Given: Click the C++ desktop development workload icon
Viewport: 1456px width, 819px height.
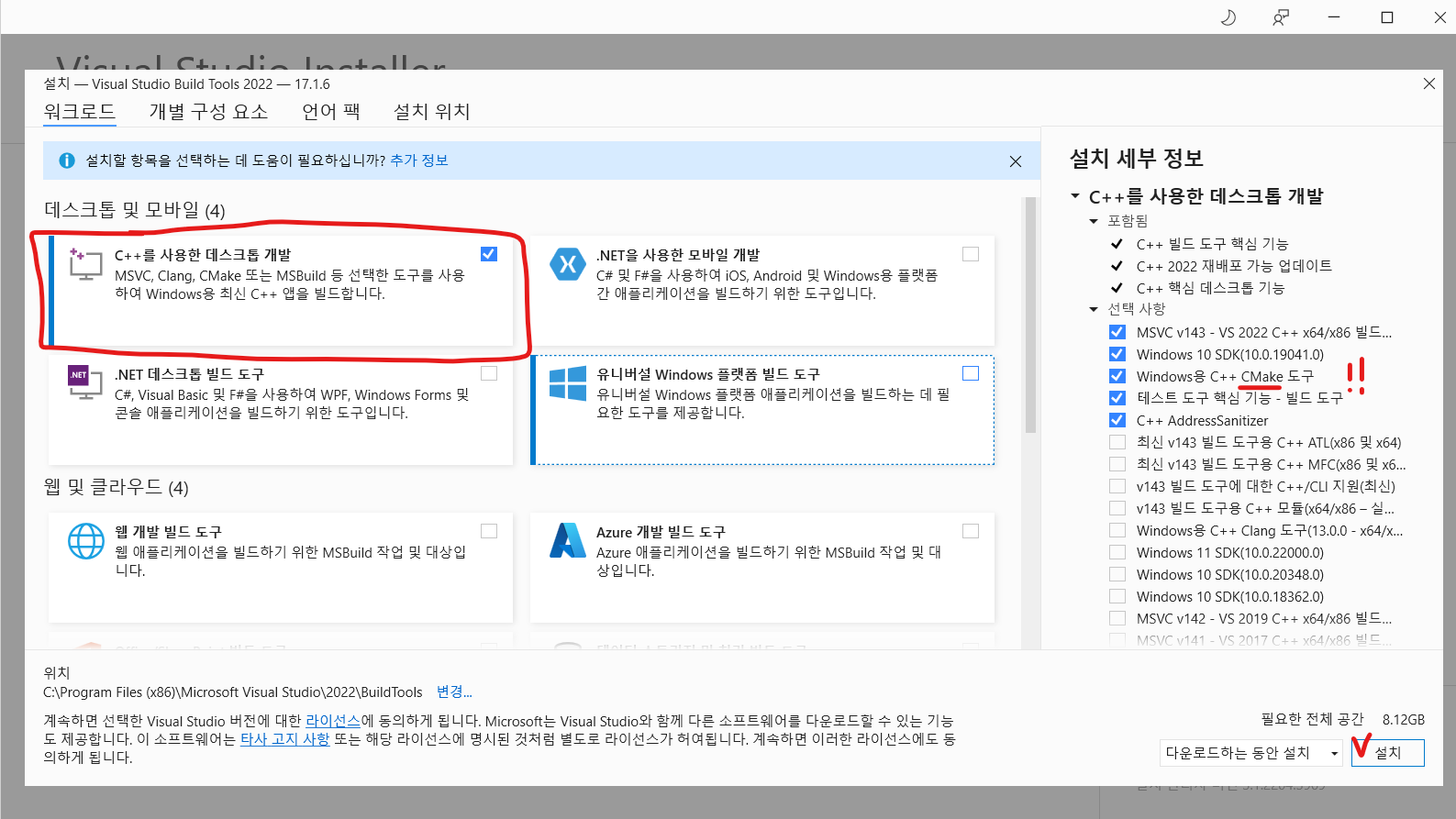Looking at the screenshot, I should (85, 264).
